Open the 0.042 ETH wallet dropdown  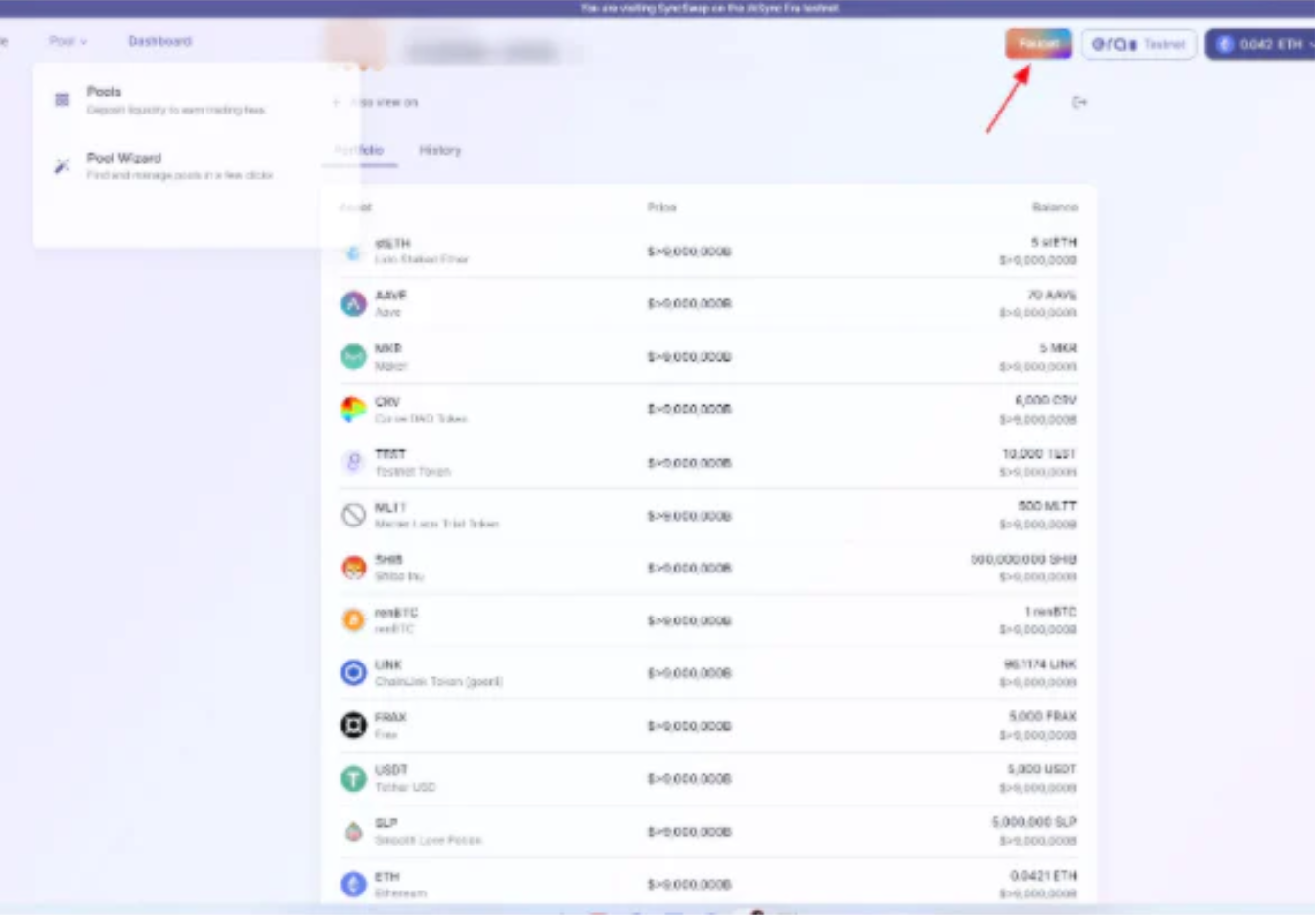[x=1262, y=44]
